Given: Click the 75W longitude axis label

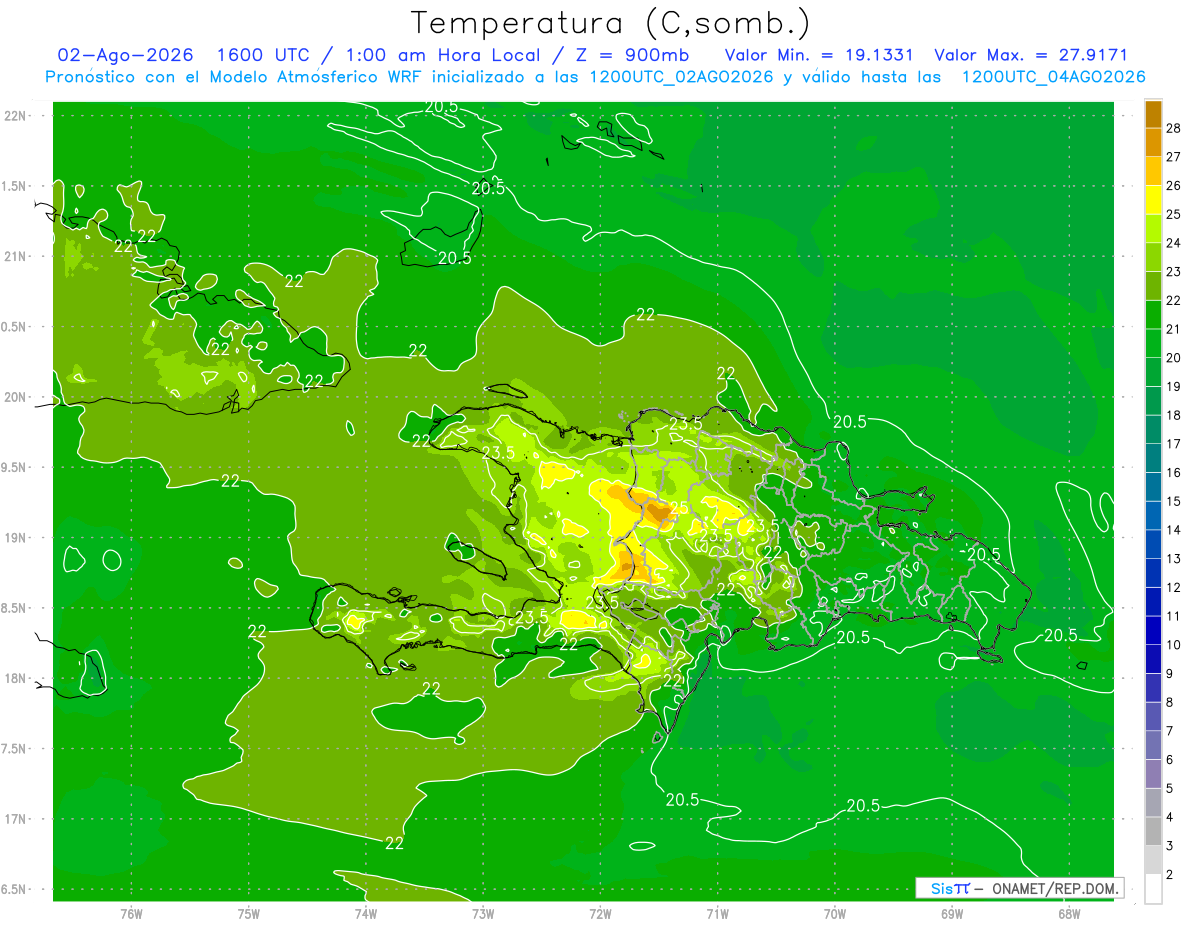Looking at the screenshot, I should pos(248,913).
